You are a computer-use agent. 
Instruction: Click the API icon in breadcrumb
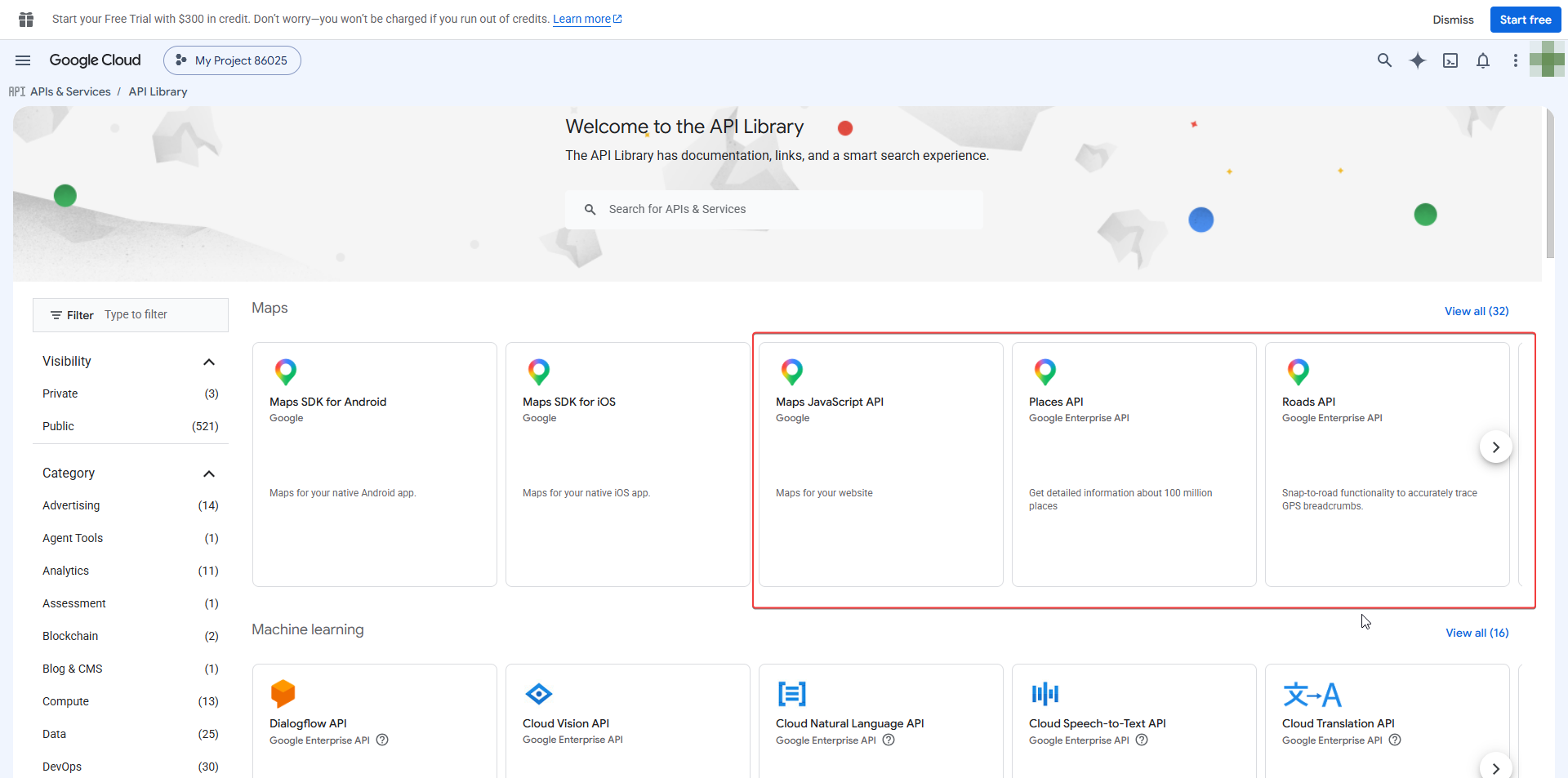(17, 91)
